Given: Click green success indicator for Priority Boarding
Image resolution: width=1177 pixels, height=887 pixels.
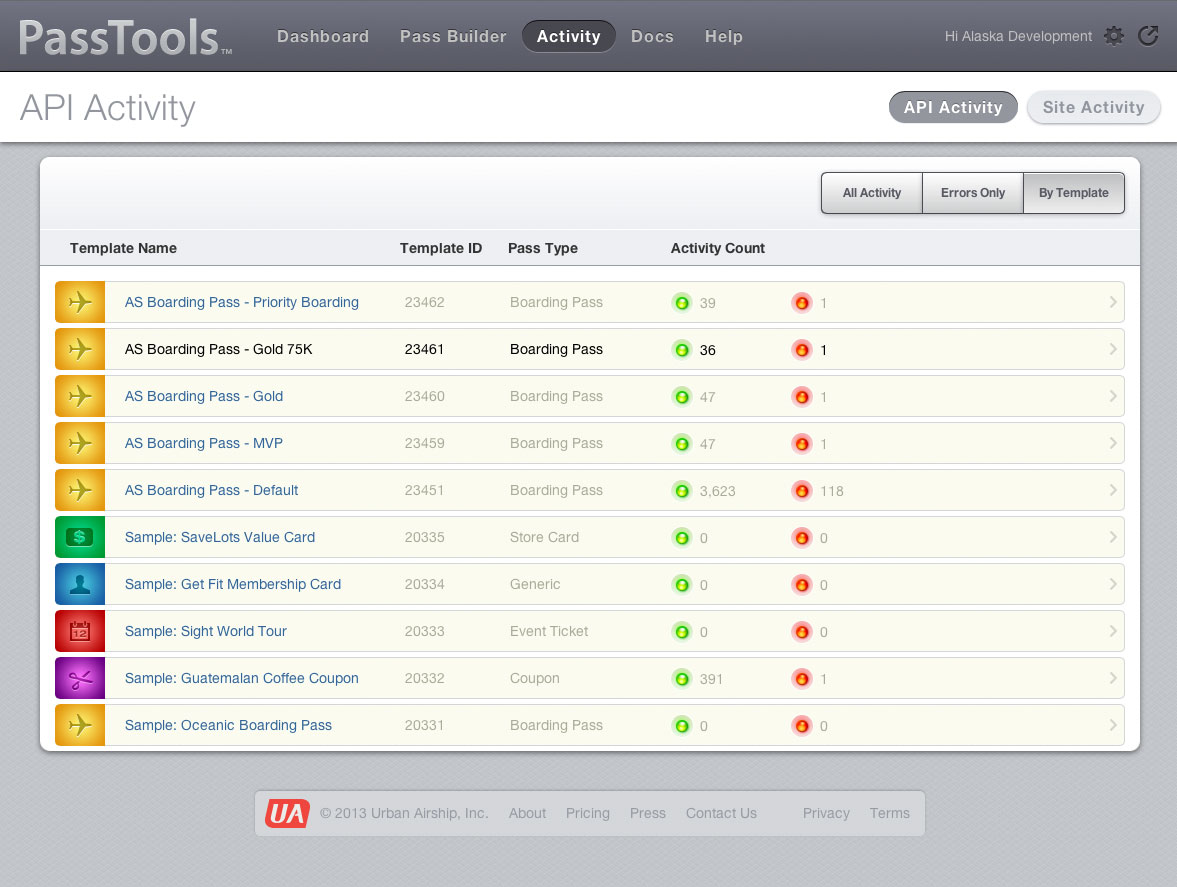Looking at the screenshot, I should pyautogui.click(x=682, y=302).
